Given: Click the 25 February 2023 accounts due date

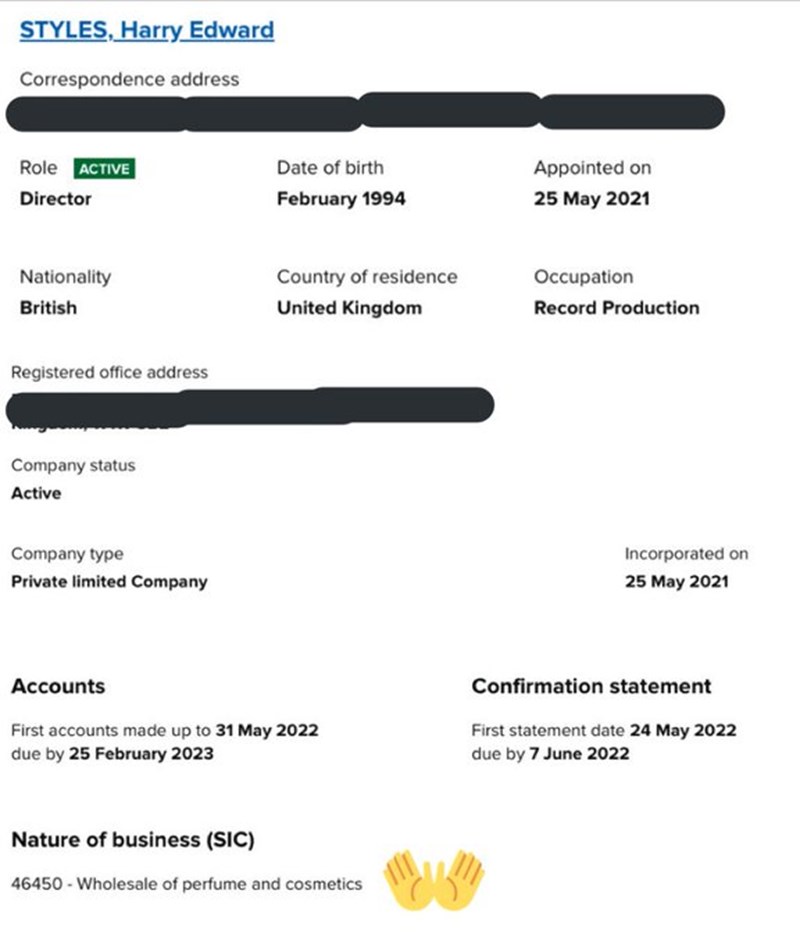Looking at the screenshot, I should point(141,754).
